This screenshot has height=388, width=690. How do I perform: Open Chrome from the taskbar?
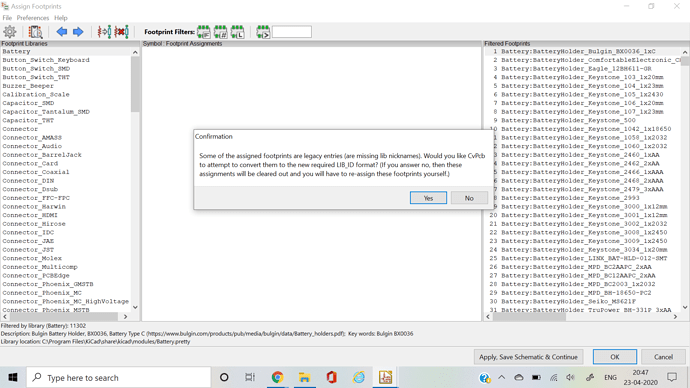coord(277,377)
